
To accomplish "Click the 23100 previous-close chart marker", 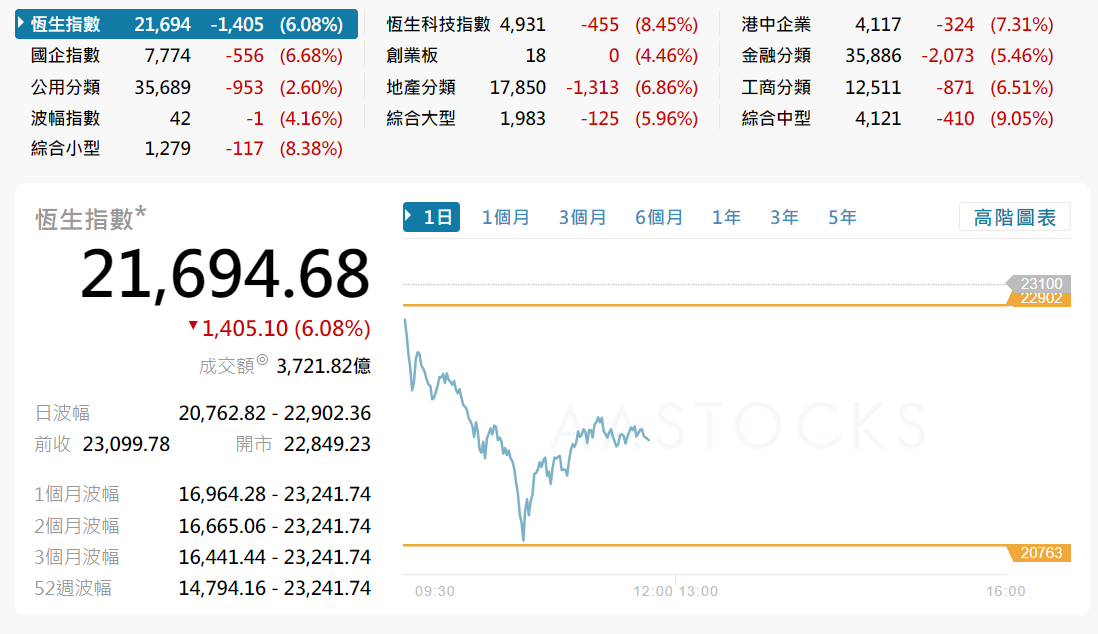I will [x=1040, y=284].
